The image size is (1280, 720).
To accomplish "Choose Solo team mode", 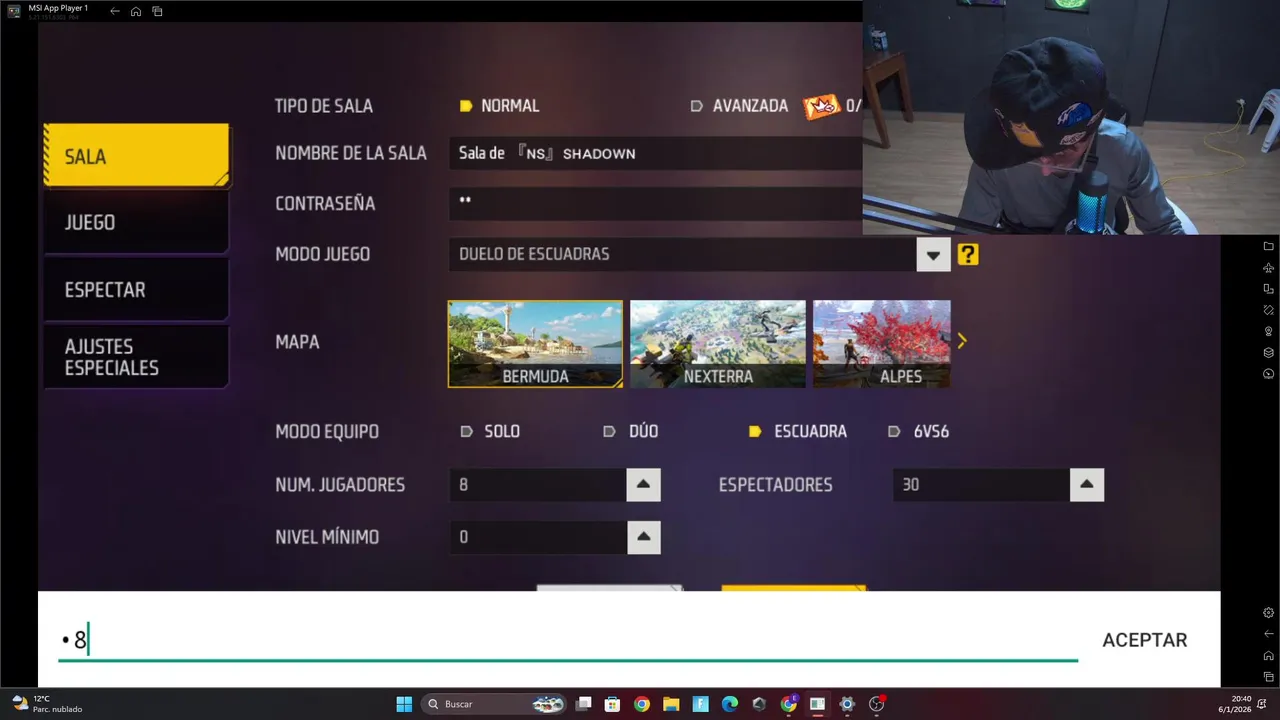I will (490, 432).
